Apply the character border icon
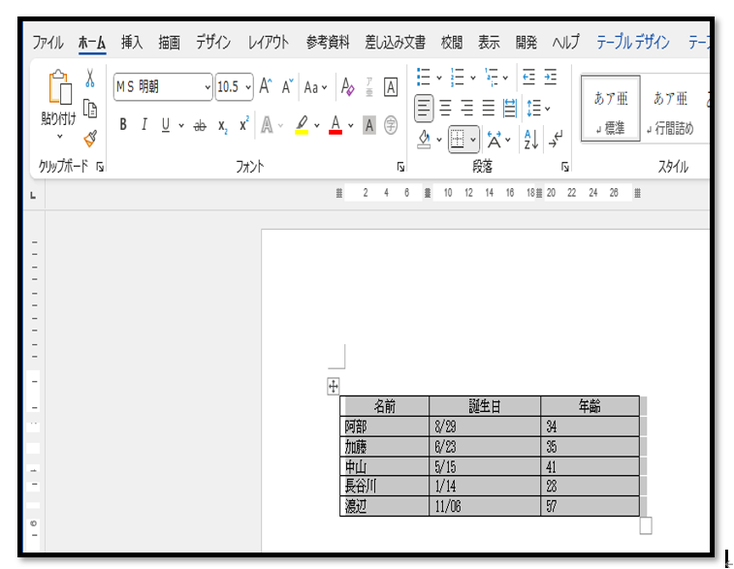734x569 pixels. (391, 87)
